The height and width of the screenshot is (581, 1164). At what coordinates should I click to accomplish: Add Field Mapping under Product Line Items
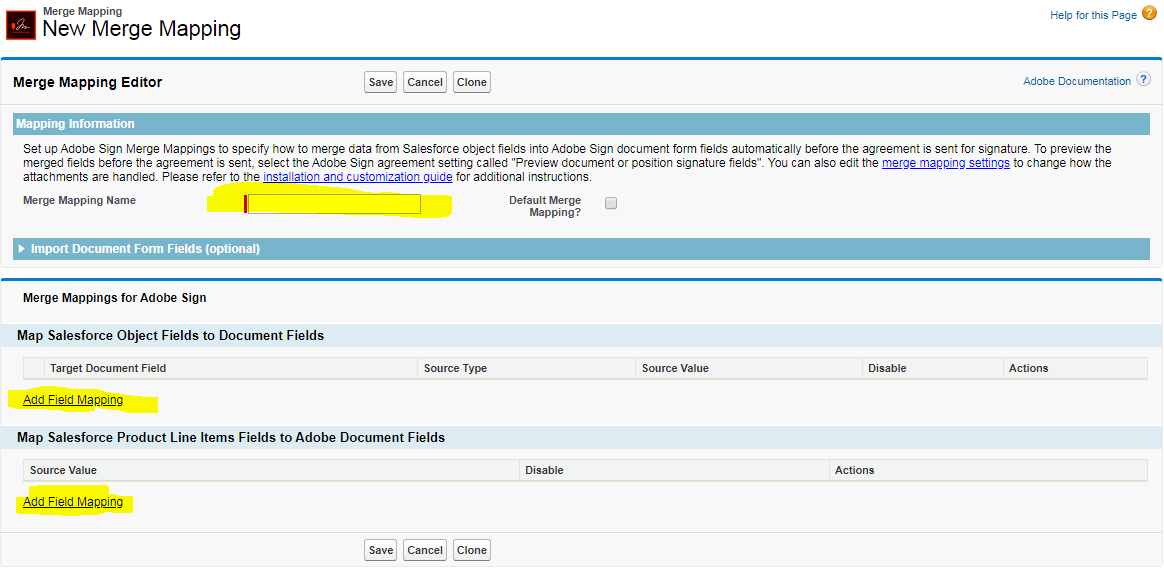pos(73,502)
